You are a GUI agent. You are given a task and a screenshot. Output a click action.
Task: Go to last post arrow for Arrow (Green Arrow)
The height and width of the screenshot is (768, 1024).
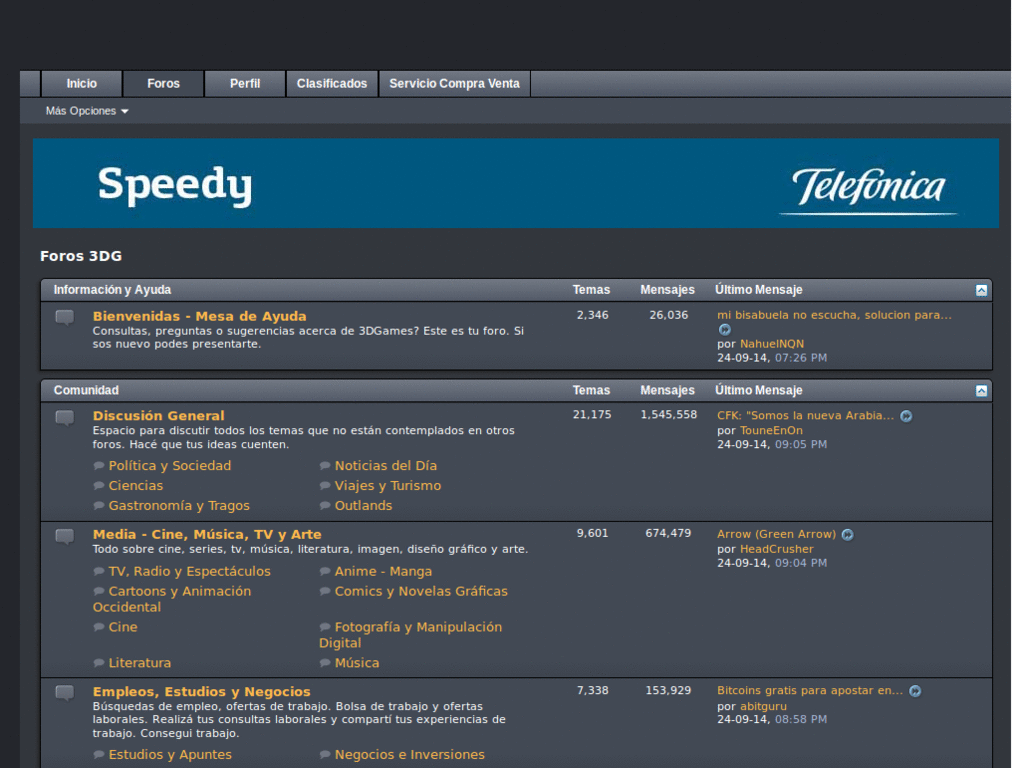(x=847, y=535)
